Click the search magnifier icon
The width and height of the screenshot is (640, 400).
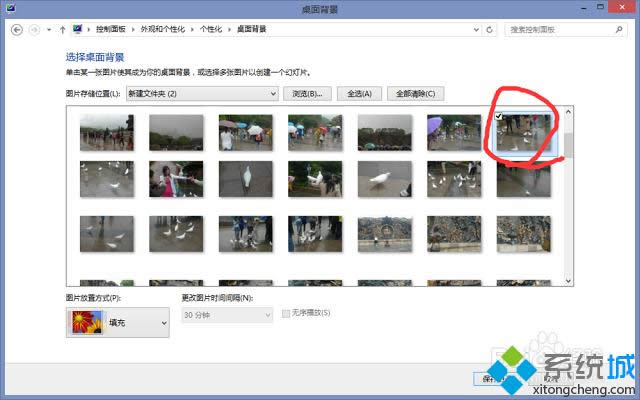click(x=619, y=29)
